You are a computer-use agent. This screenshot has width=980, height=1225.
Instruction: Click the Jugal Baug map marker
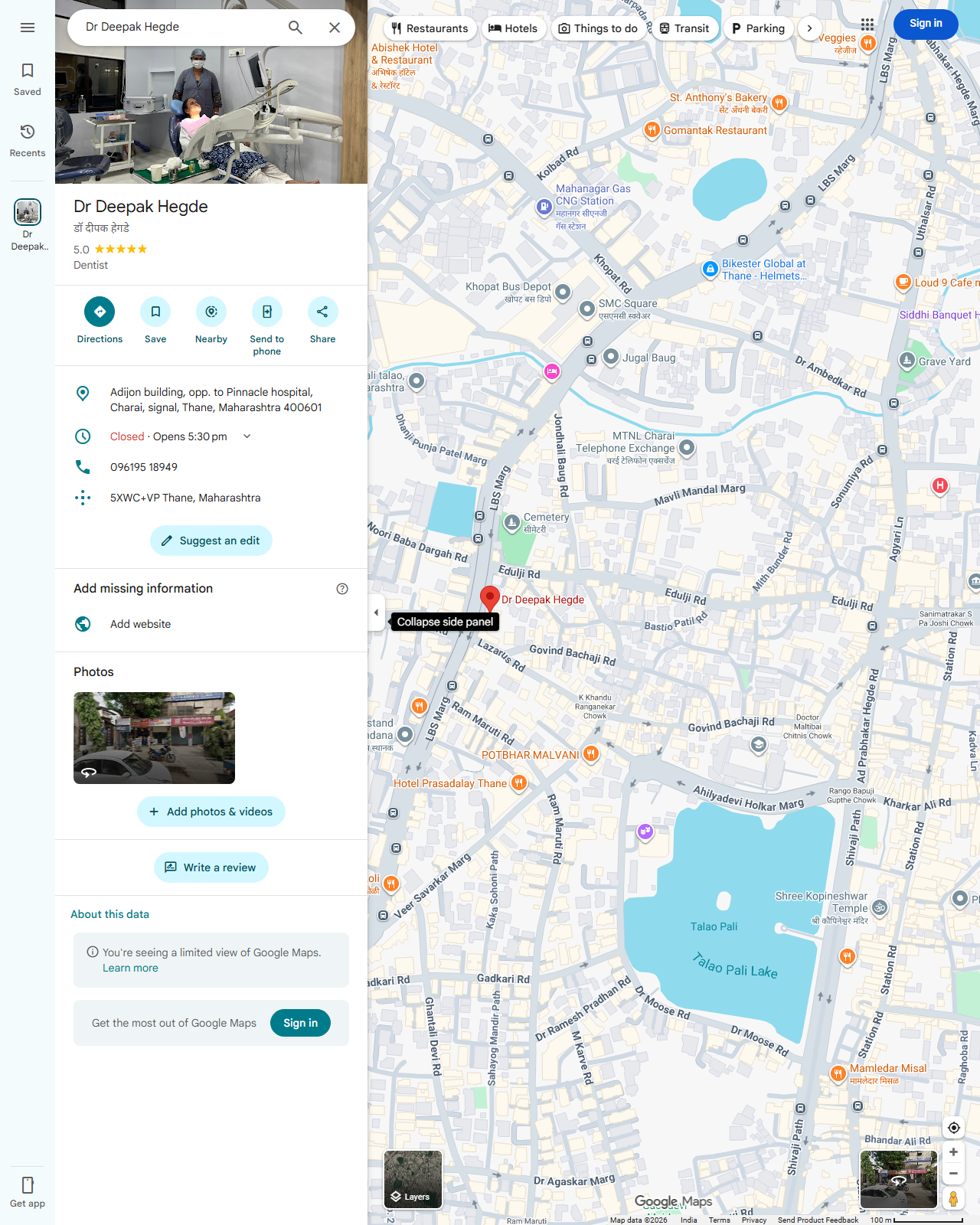[610, 357]
